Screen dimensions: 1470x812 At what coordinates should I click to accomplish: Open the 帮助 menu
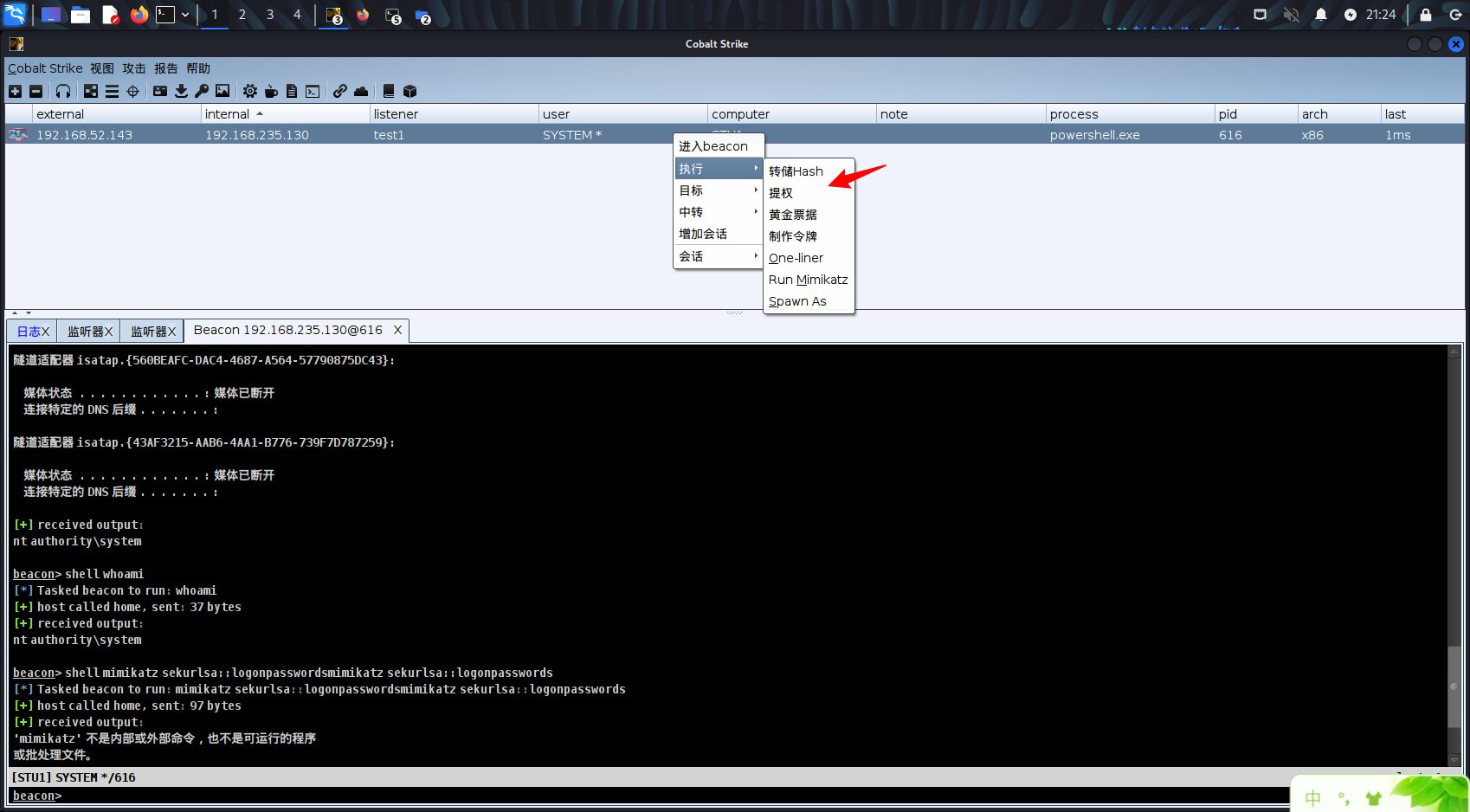198,68
